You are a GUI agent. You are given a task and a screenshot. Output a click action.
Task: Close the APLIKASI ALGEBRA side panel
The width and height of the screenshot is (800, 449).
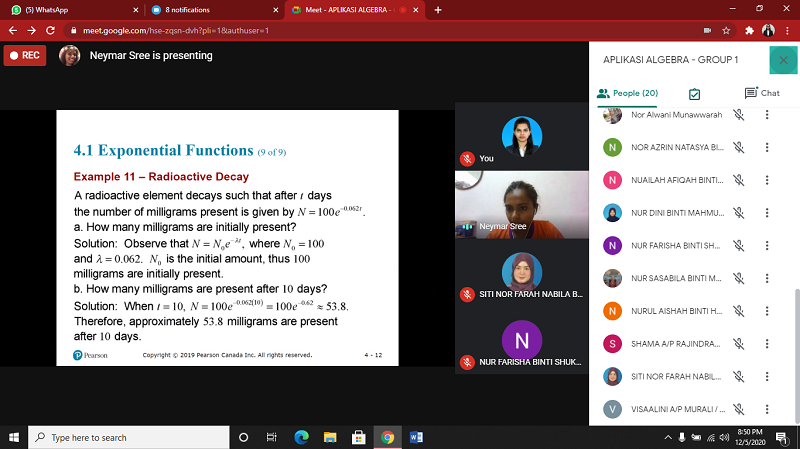(783, 60)
